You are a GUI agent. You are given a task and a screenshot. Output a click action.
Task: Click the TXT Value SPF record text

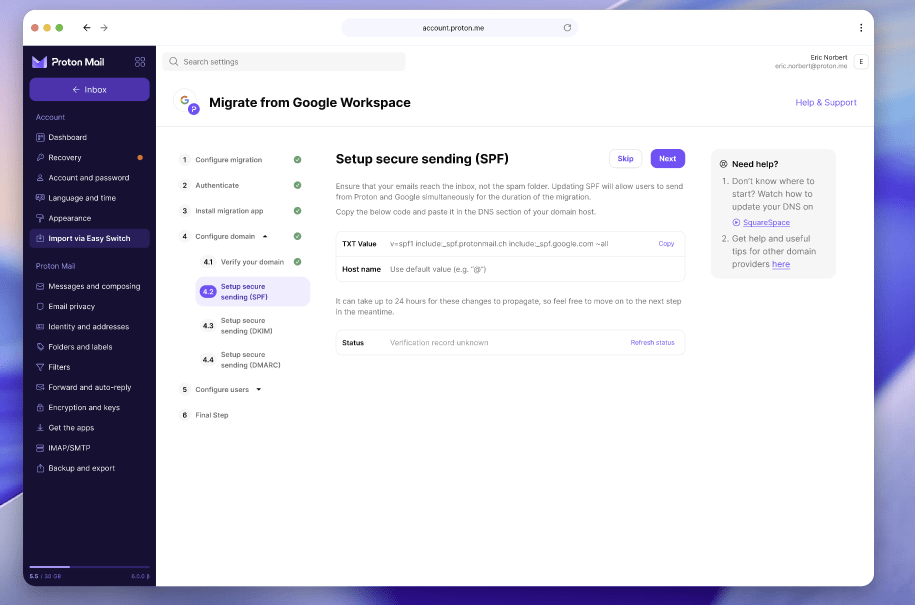coord(499,244)
